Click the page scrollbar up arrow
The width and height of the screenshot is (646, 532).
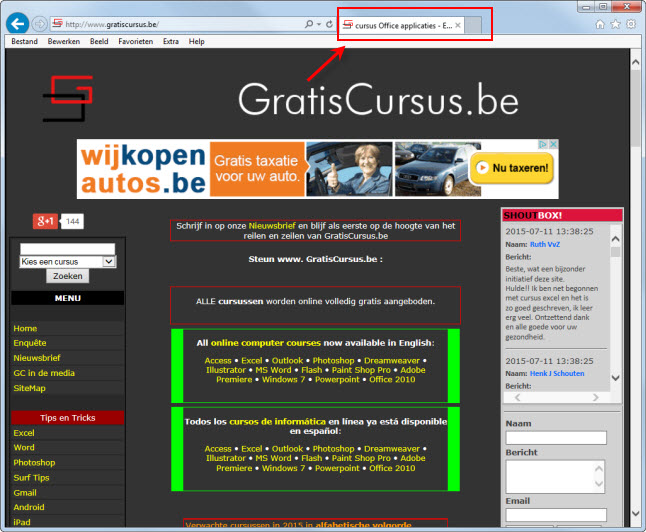tap(635, 63)
